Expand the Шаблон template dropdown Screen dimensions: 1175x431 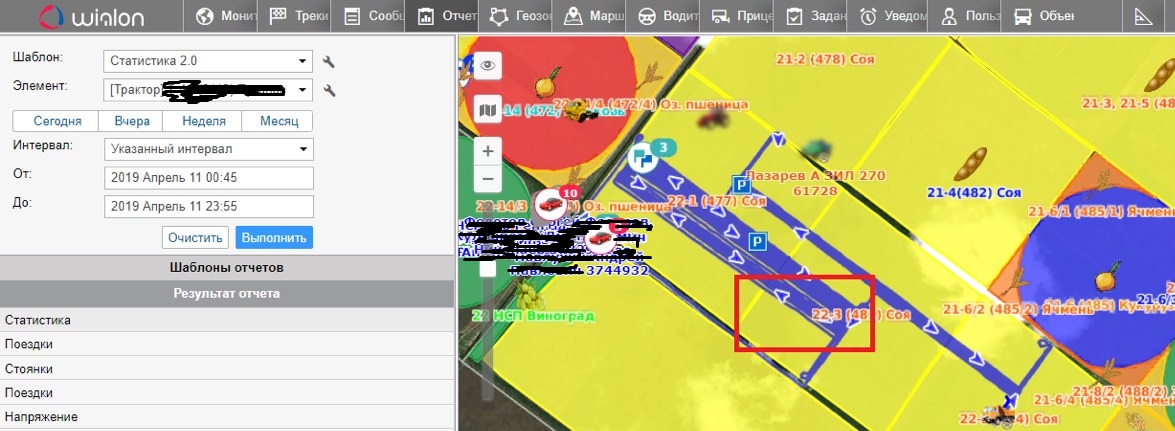click(x=303, y=61)
